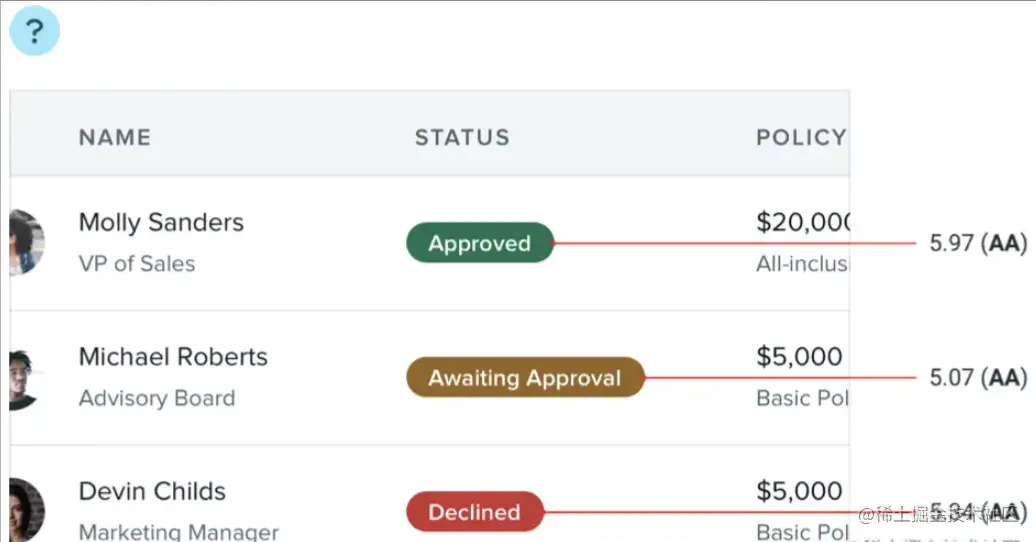Click the Advisory Board subtitle text
This screenshot has width=1036, height=542.
pos(157,398)
